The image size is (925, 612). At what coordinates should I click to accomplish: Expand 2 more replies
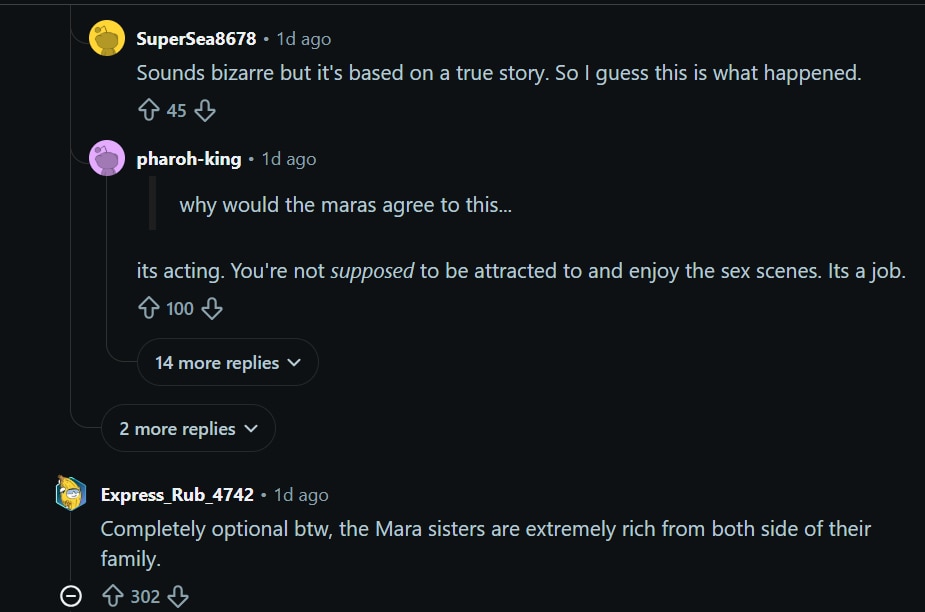[x=188, y=428]
